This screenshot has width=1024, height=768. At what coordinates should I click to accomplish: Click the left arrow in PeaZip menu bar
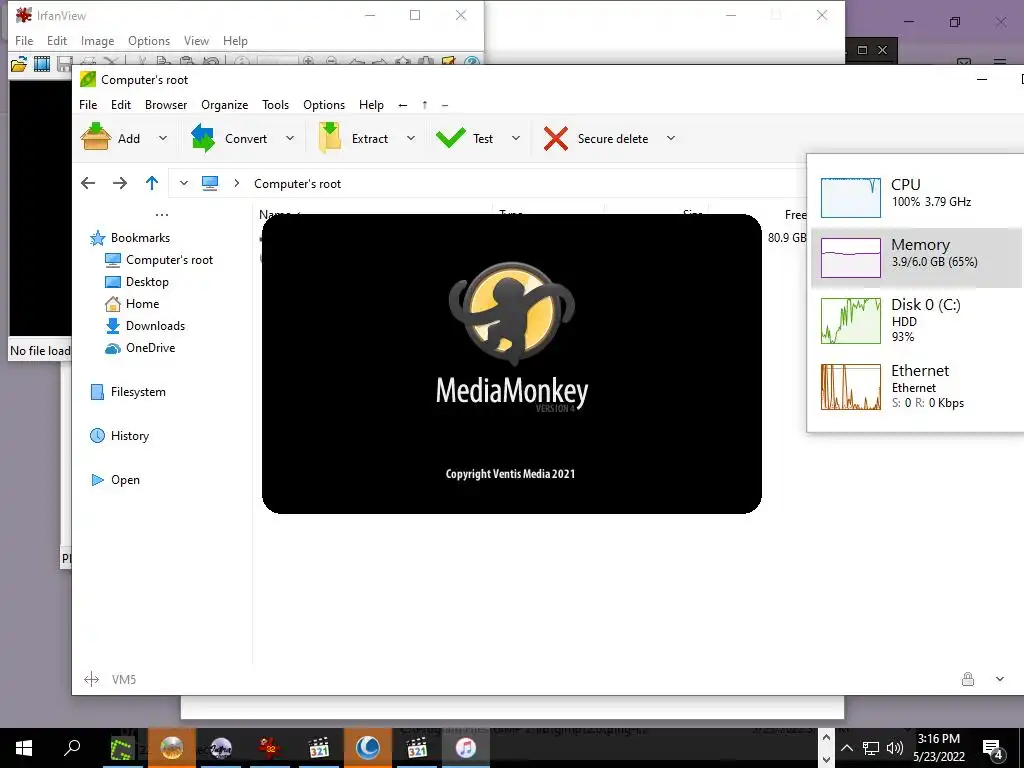pyautogui.click(x=403, y=105)
